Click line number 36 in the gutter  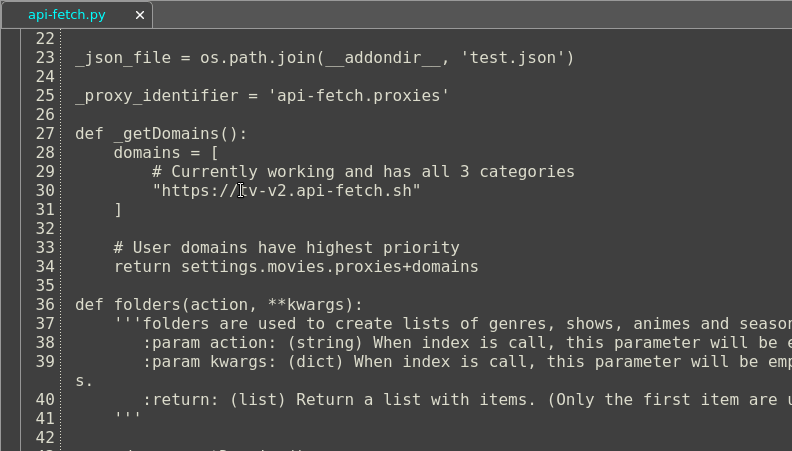pyautogui.click(x=44, y=305)
